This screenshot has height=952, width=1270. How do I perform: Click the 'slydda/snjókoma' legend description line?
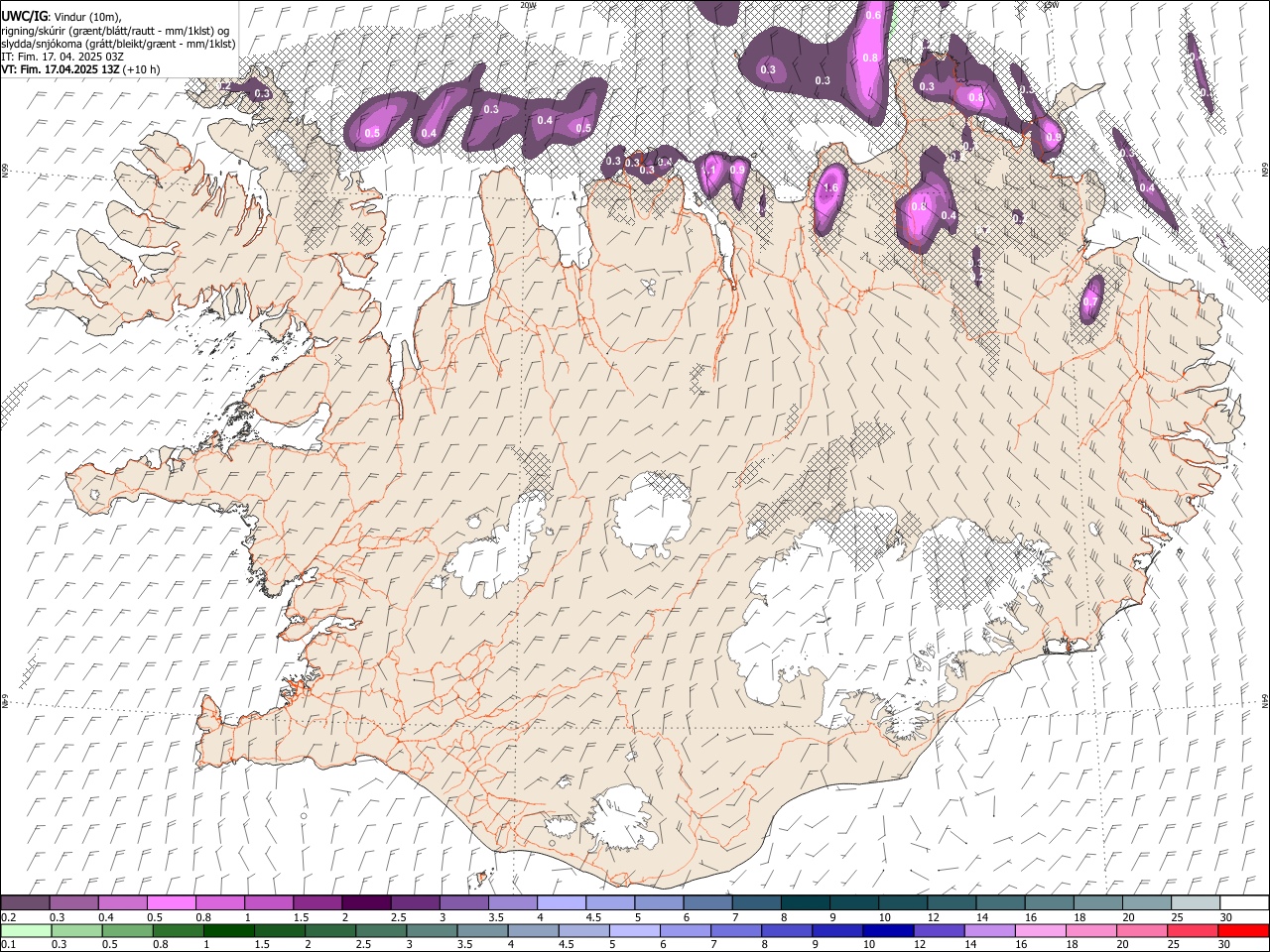(118, 44)
